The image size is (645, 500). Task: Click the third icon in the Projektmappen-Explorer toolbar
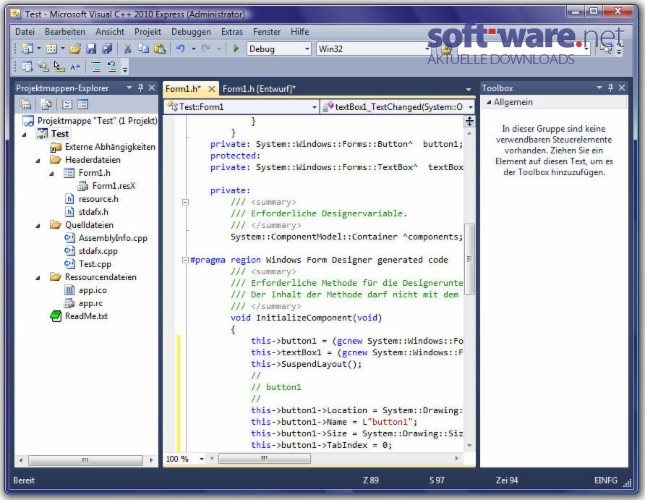pyautogui.click(x=67, y=104)
